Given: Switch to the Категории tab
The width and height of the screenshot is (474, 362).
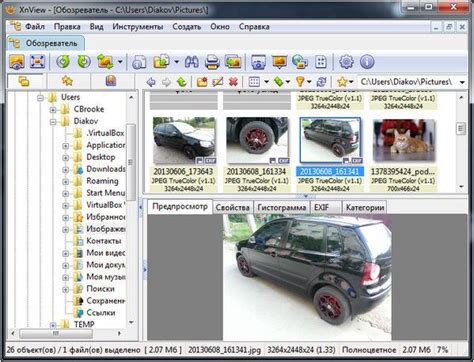Looking at the screenshot, I should point(365,207).
